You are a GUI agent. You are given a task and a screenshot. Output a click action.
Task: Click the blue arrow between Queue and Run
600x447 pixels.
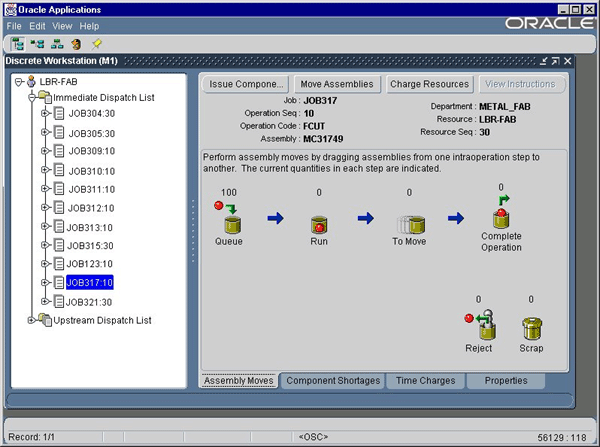[x=276, y=218]
